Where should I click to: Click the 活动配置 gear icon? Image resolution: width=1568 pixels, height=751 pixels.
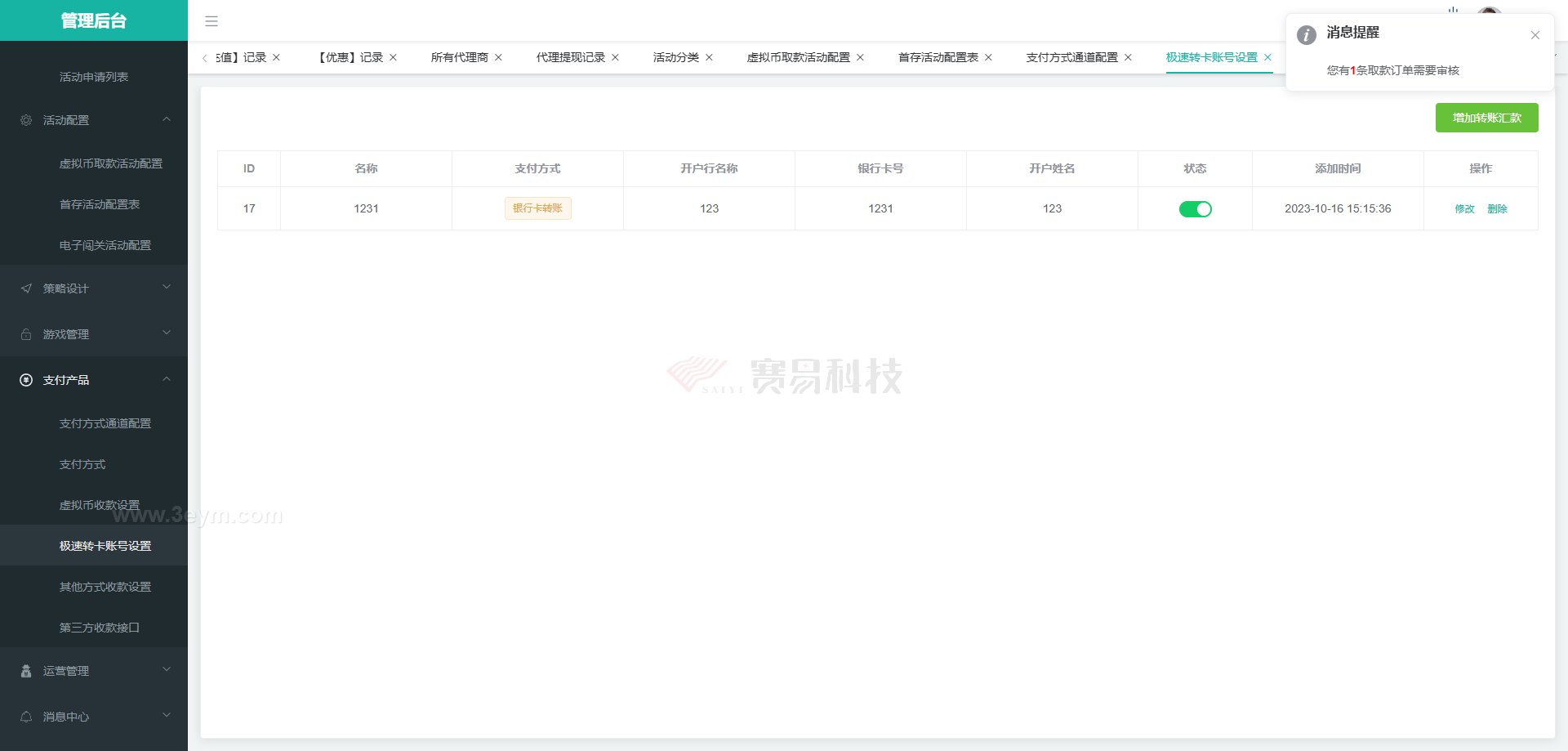pyautogui.click(x=26, y=120)
